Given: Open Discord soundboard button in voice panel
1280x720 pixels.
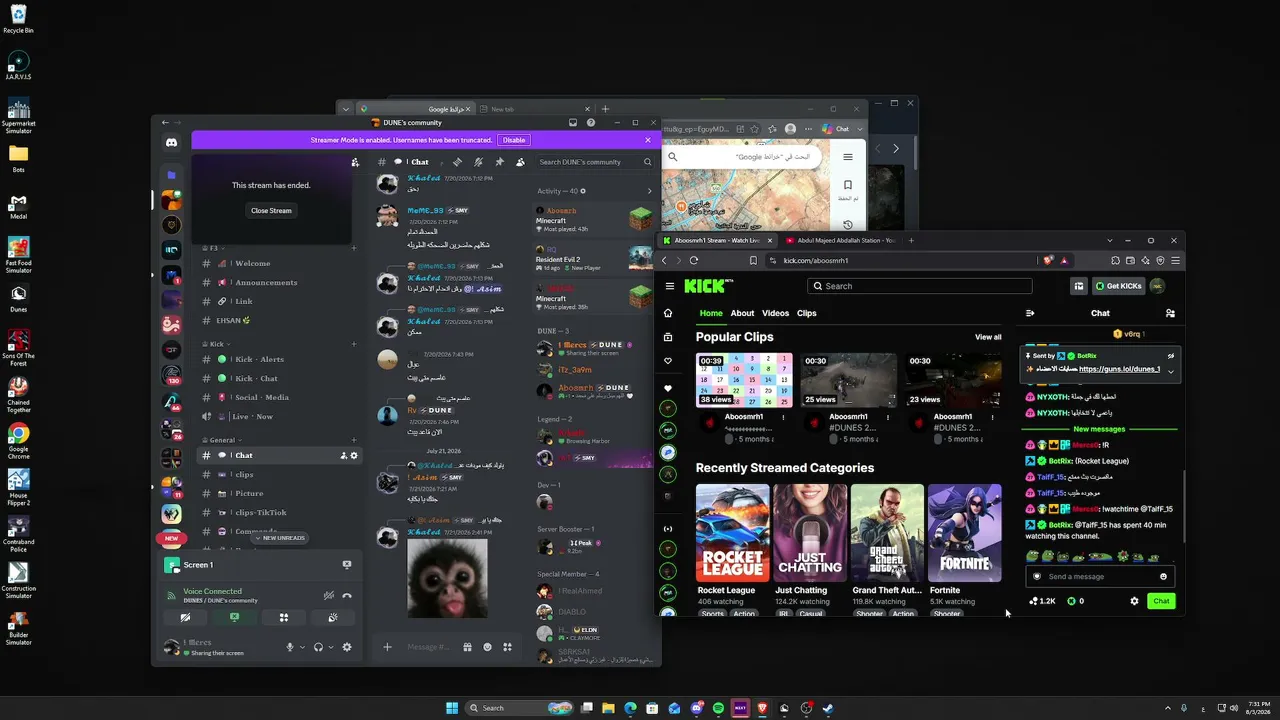Looking at the screenshot, I should (333, 618).
